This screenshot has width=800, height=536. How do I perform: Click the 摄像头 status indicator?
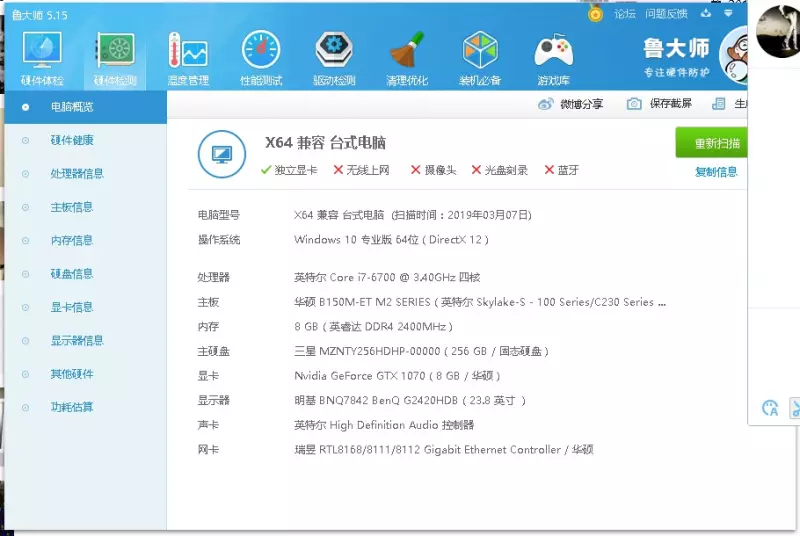pyautogui.click(x=433, y=170)
